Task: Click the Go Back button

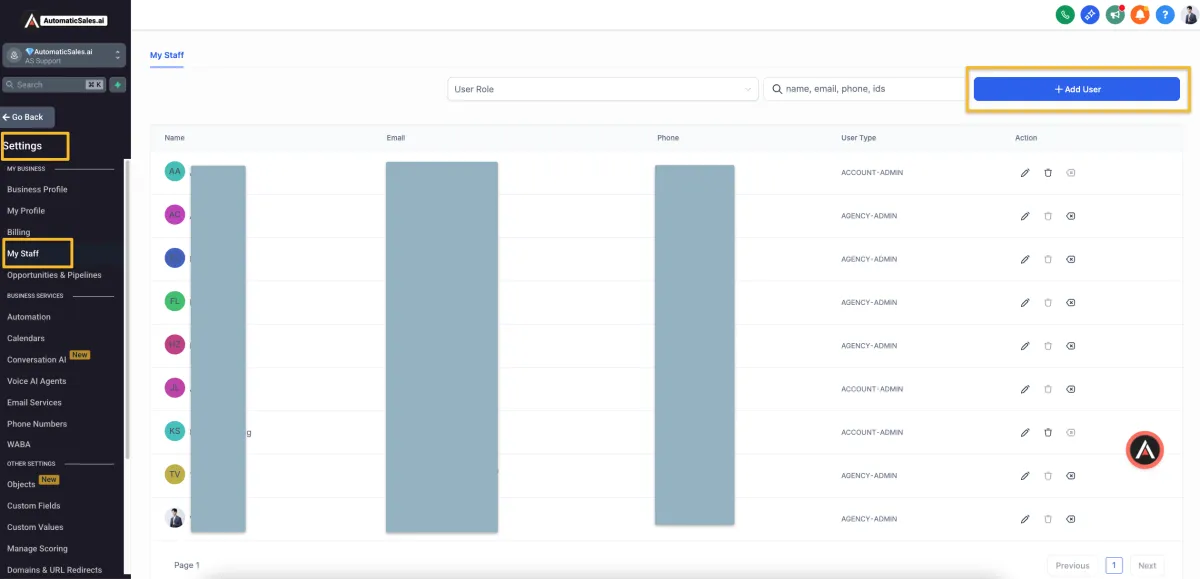Action: click(27, 117)
